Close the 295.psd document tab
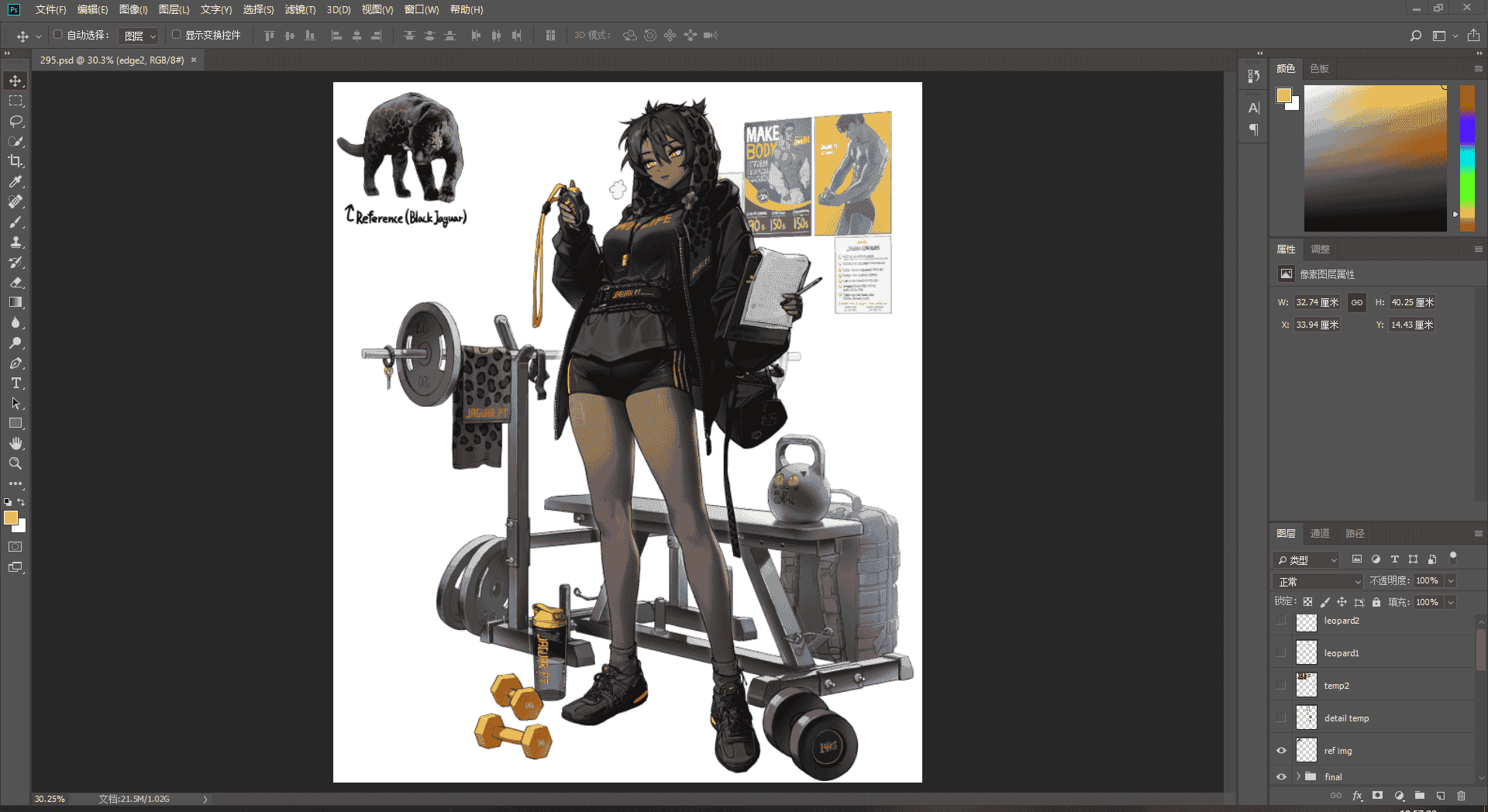Viewport: 1488px width, 812px height. [194, 60]
